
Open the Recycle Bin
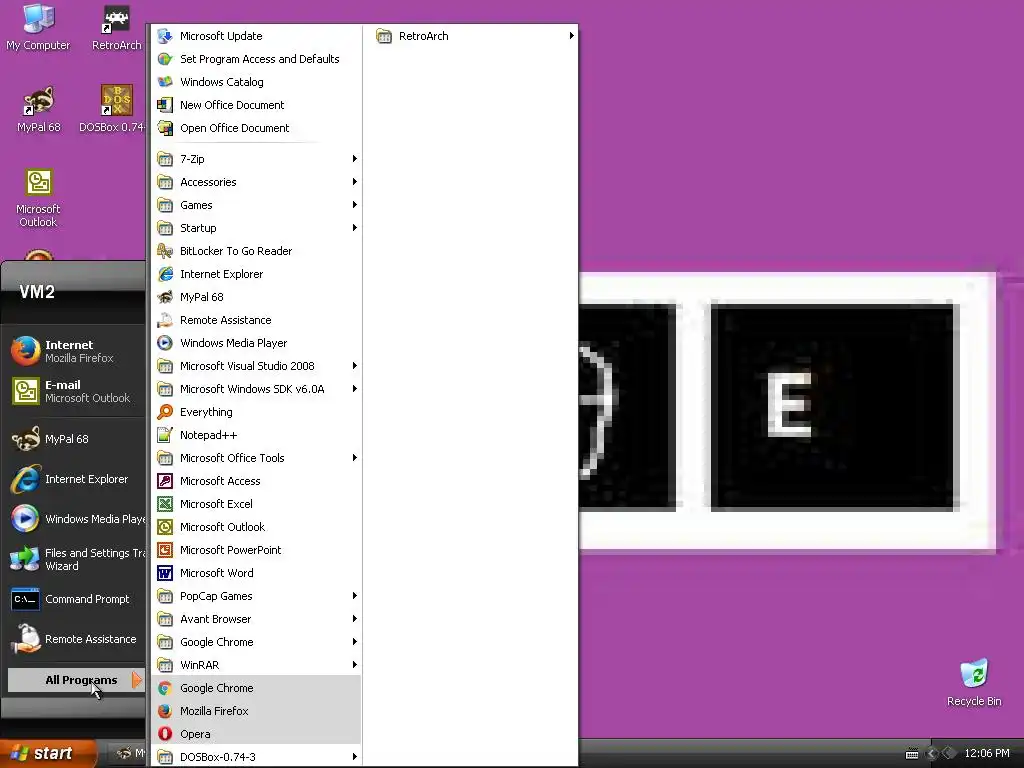tap(974, 683)
